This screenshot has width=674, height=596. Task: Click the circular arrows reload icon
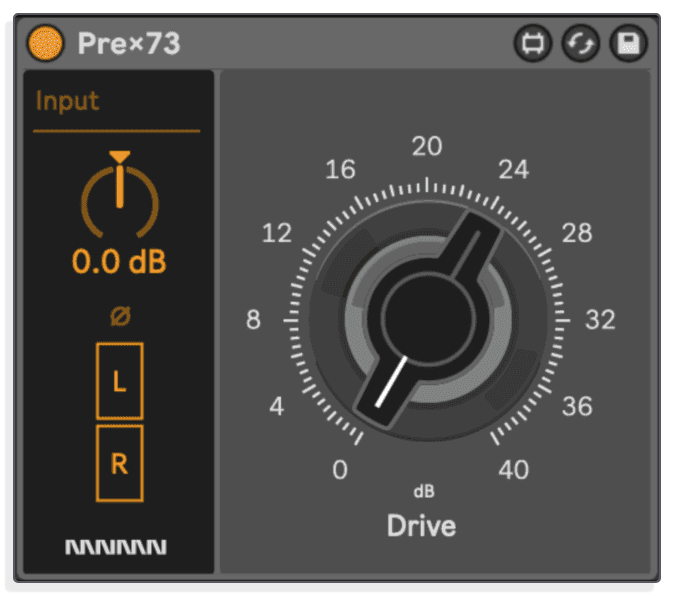pos(580,43)
